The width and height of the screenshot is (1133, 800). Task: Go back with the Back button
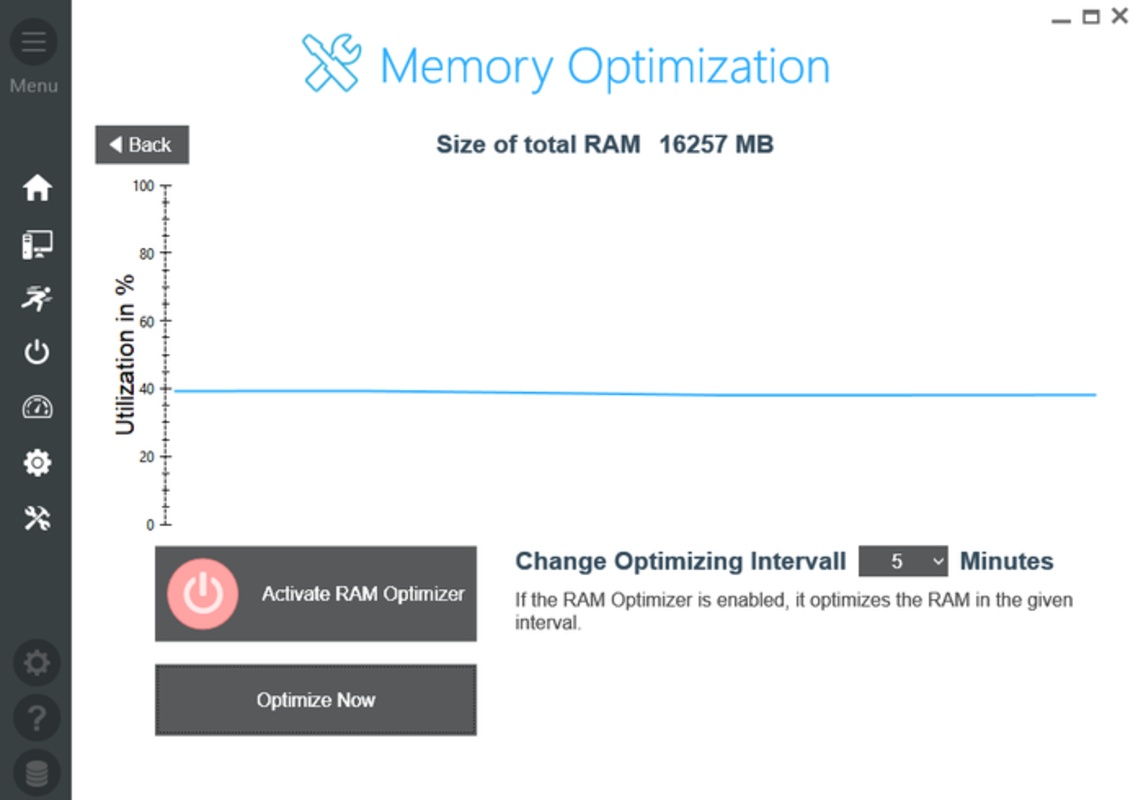point(142,145)
